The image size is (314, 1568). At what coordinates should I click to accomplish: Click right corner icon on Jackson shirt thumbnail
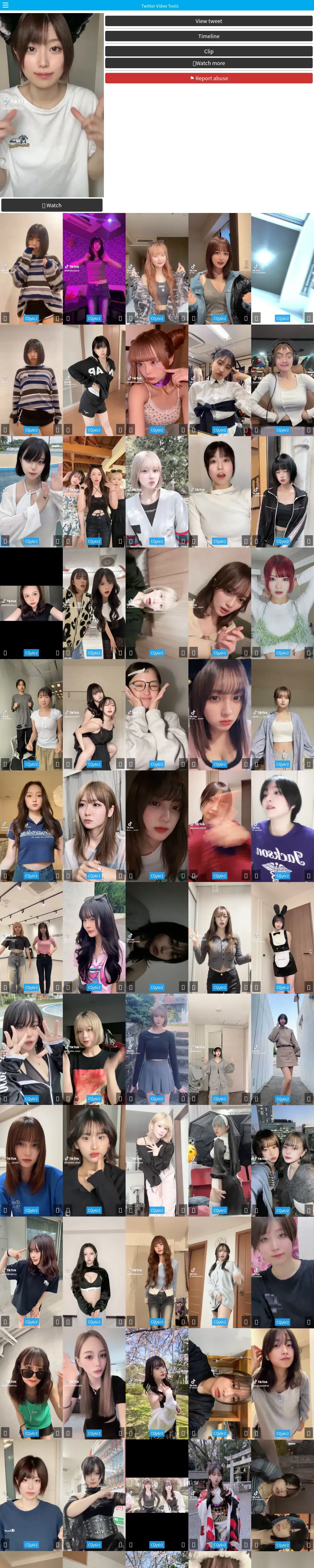(x=309, y=876)
